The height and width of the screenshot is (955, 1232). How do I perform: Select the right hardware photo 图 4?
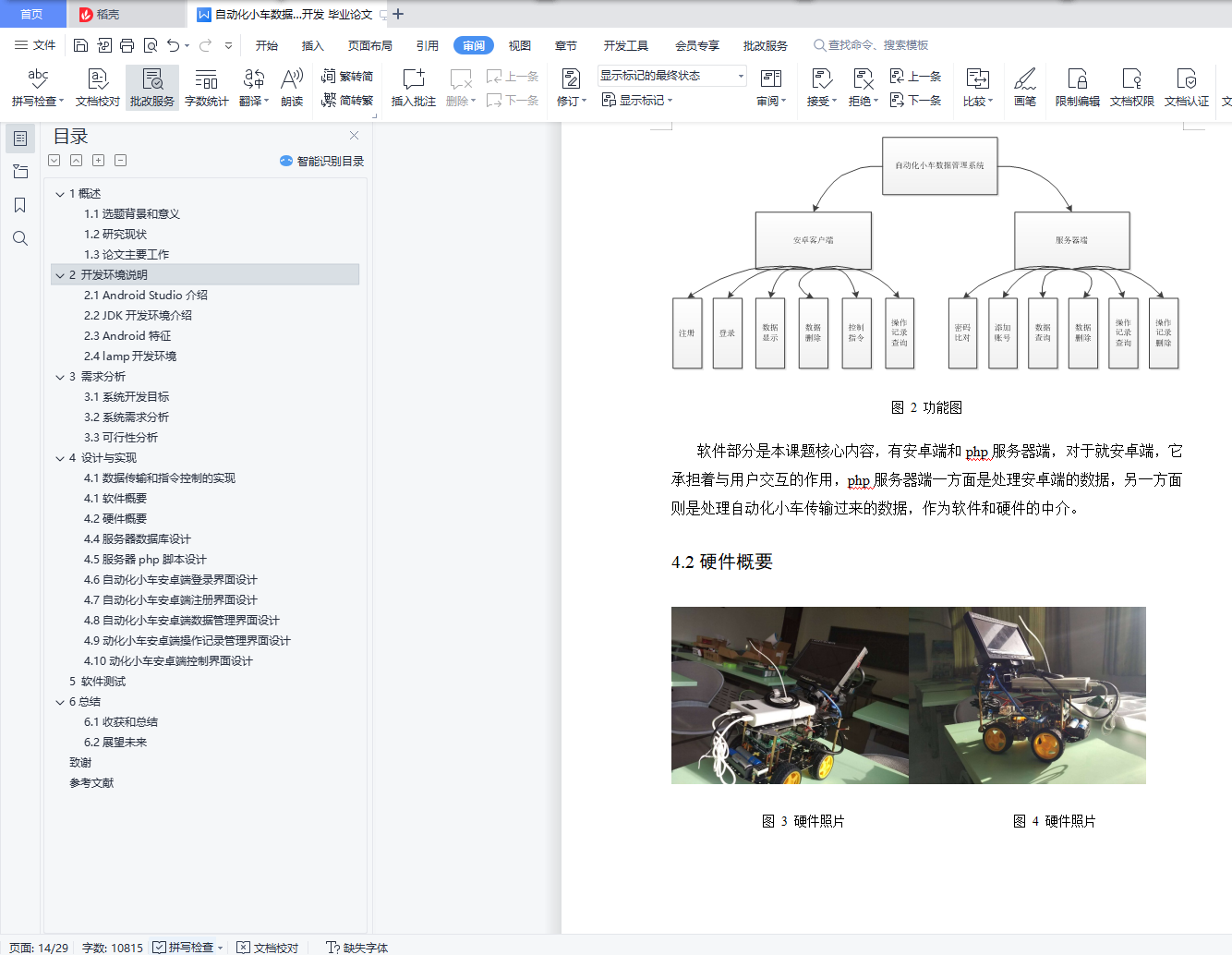coord(1027,695)
